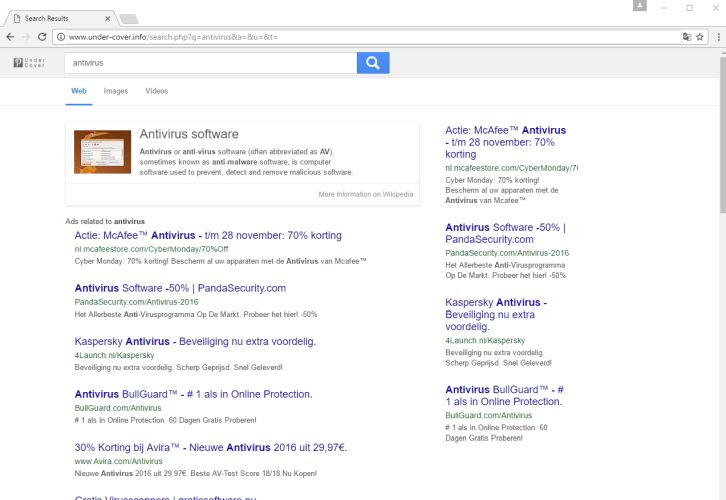Open the main McAfee Antivirus 70% korting ad

[208, 235]
